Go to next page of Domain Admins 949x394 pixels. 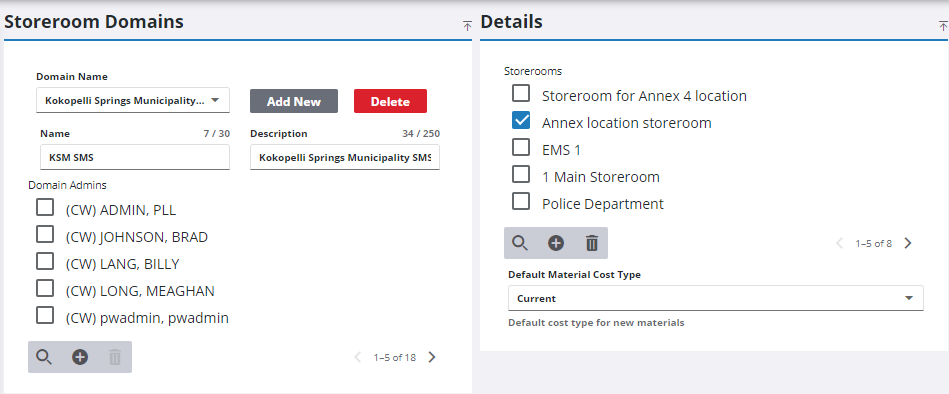(x=432, y=357)
